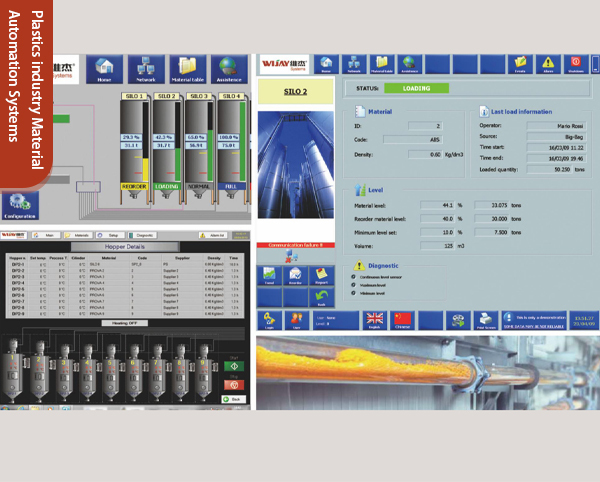Select the Silo 1 REORDER tank

click(134, 149)
